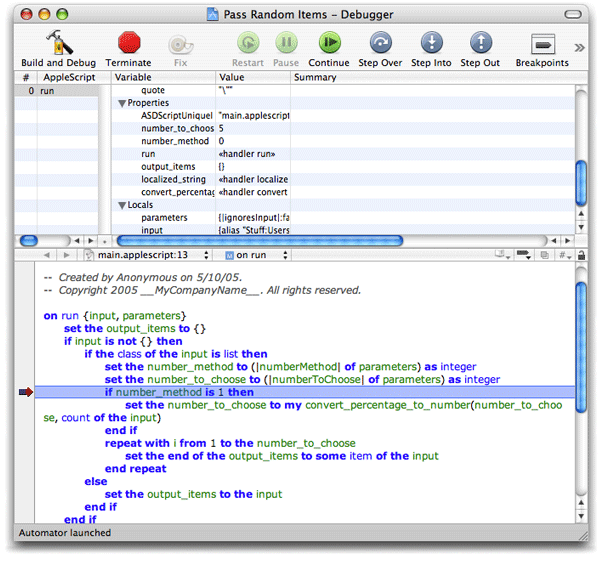The width and height of the screenshot is (603, 563).
Task: Click the Value column header
Action: click(x=253, y=77)
